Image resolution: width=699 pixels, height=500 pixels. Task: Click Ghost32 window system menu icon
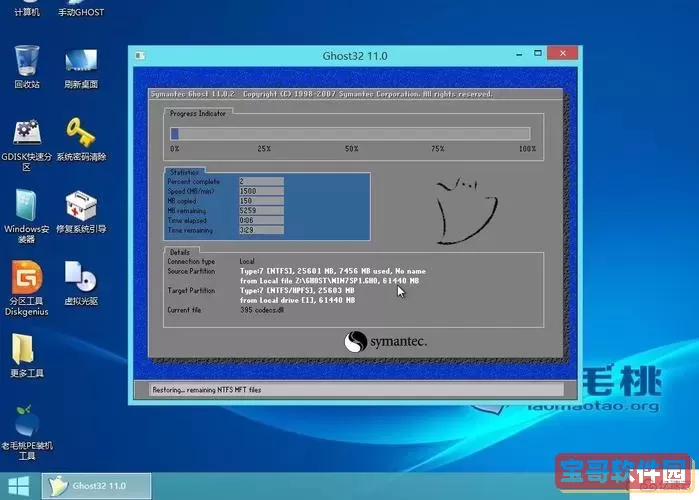(x=140, y=56)
